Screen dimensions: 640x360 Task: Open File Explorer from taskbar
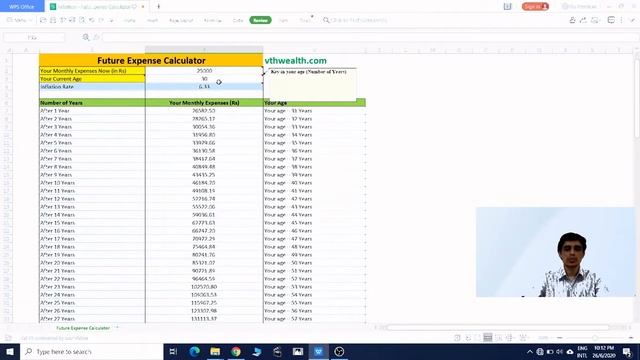[215, 351]
